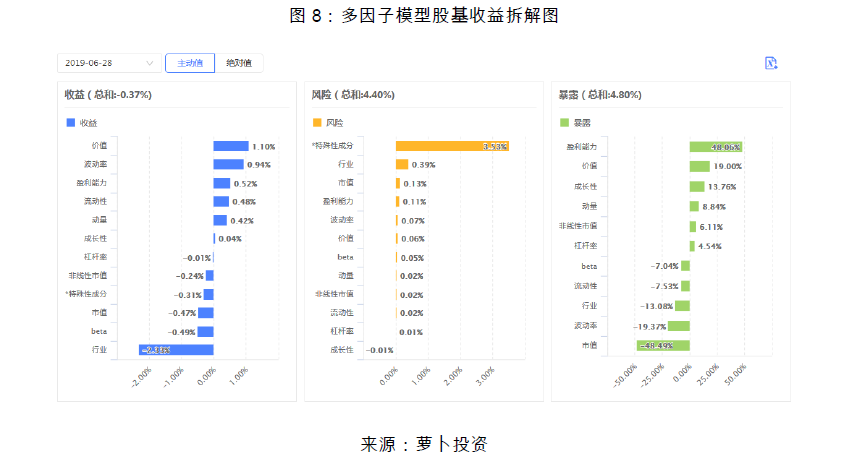Click the orange 风险 legend square
The image size is (846, 459).
click(x=317, y=122)
